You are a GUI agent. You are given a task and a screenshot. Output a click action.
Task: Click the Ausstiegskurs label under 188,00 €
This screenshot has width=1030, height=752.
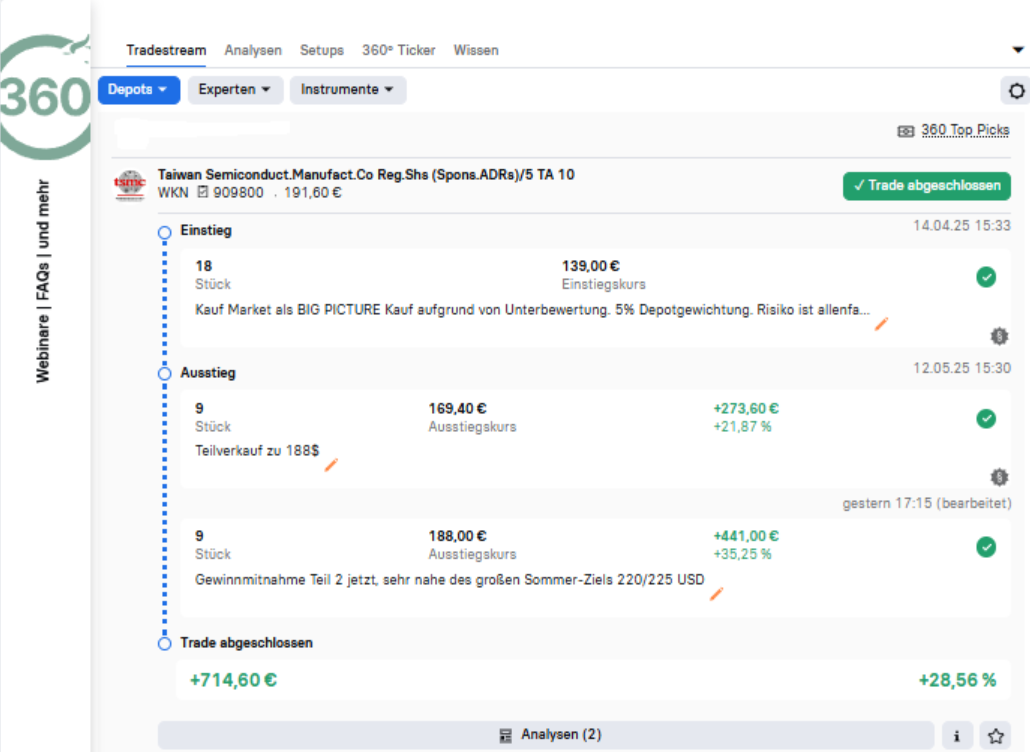(x=472, y=554)
